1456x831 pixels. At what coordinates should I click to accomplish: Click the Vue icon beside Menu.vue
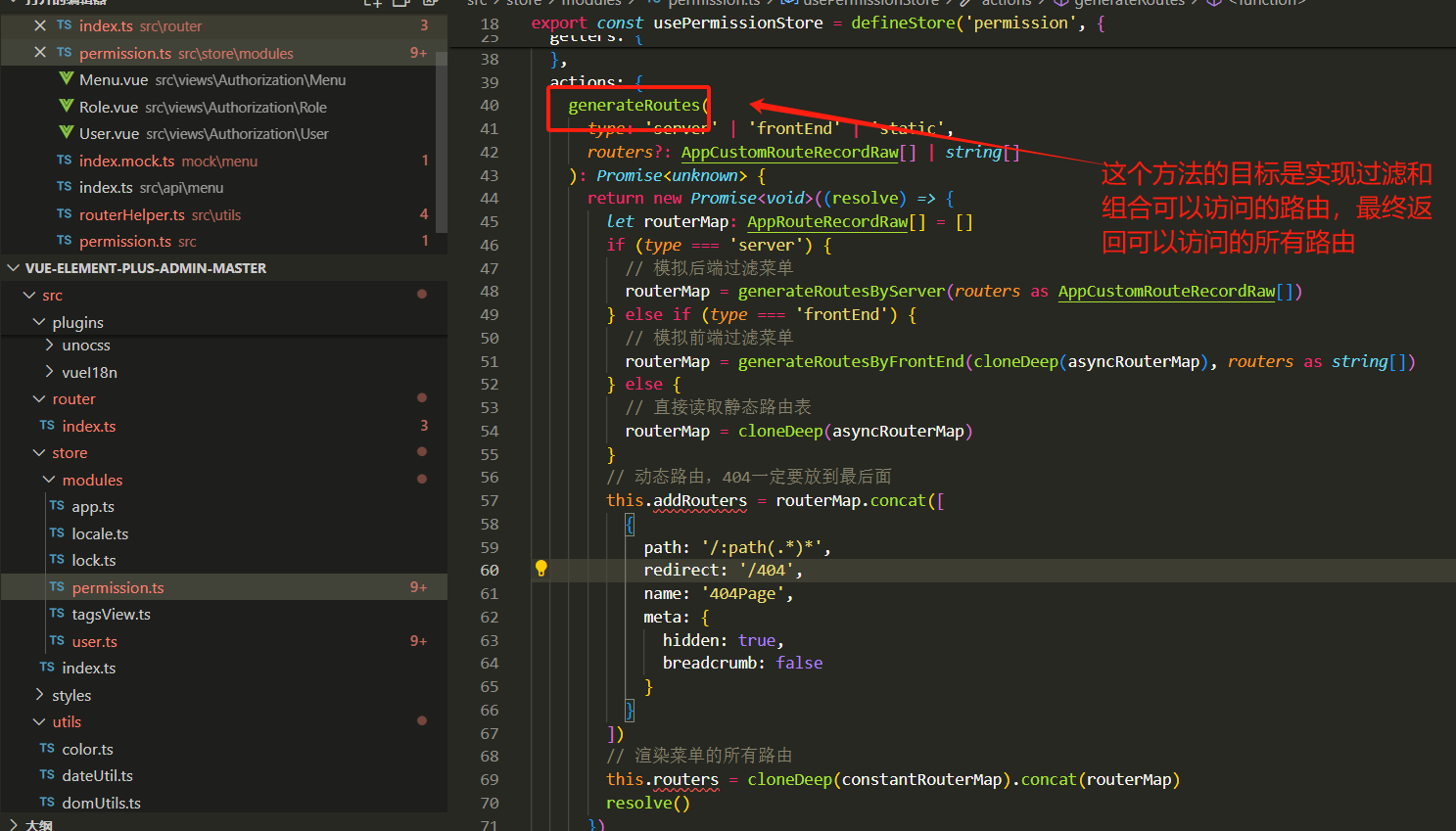[66, 79]
